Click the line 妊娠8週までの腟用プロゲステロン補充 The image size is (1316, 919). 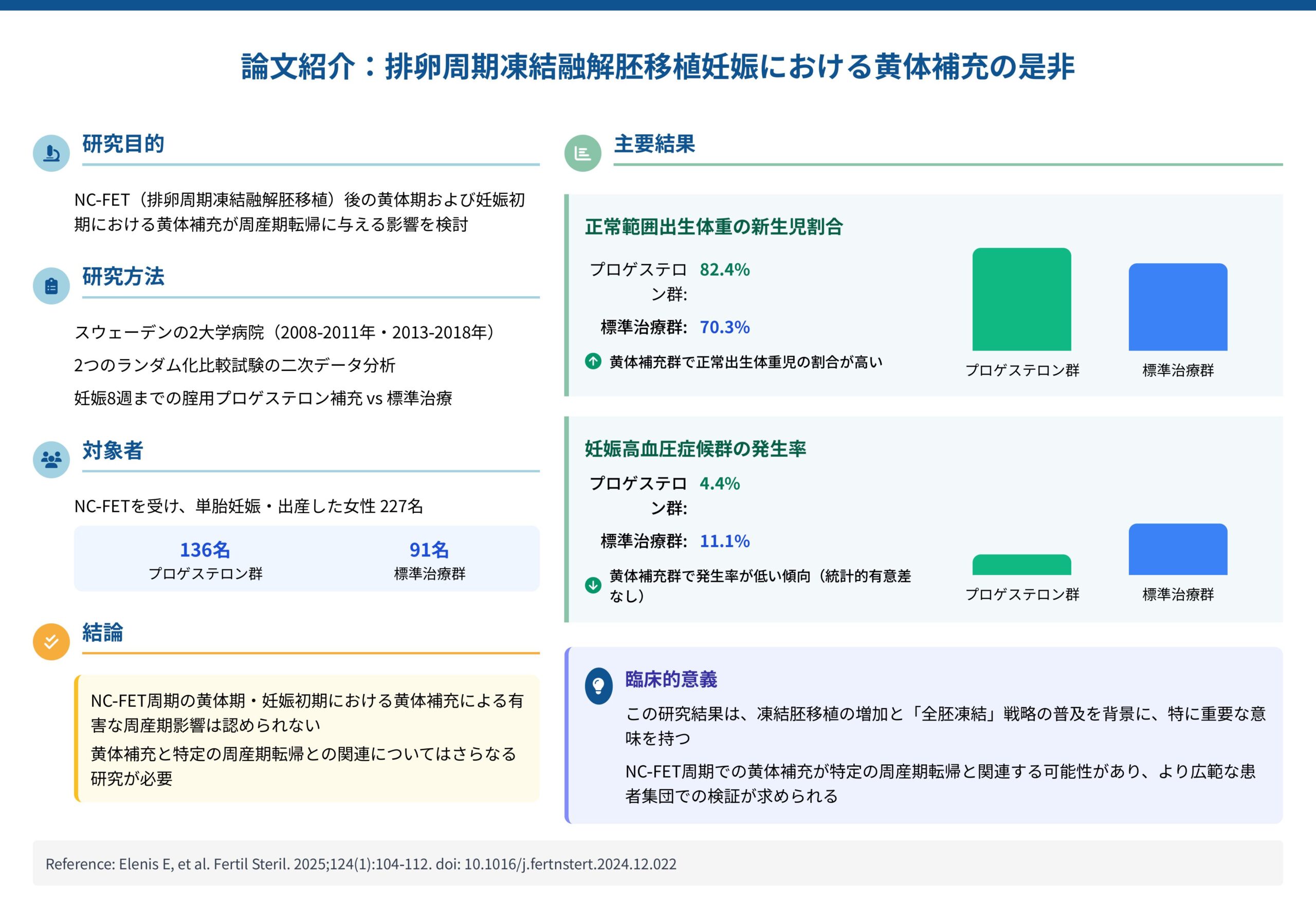tap(263, 398)
